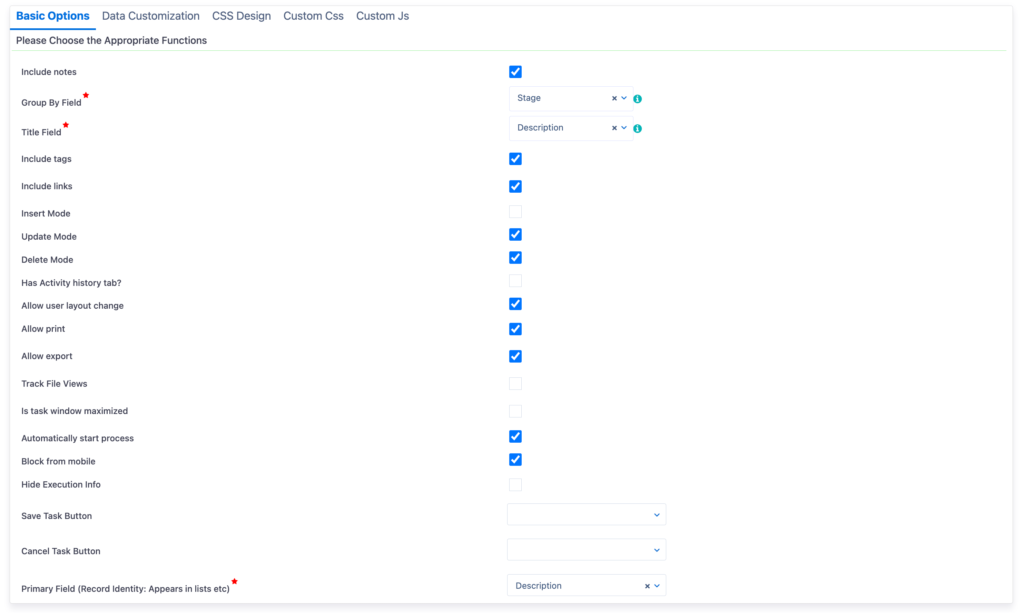1024x616 pixels.
Task: Open the info tooltip beside Title Field
Action: [637, 128]
